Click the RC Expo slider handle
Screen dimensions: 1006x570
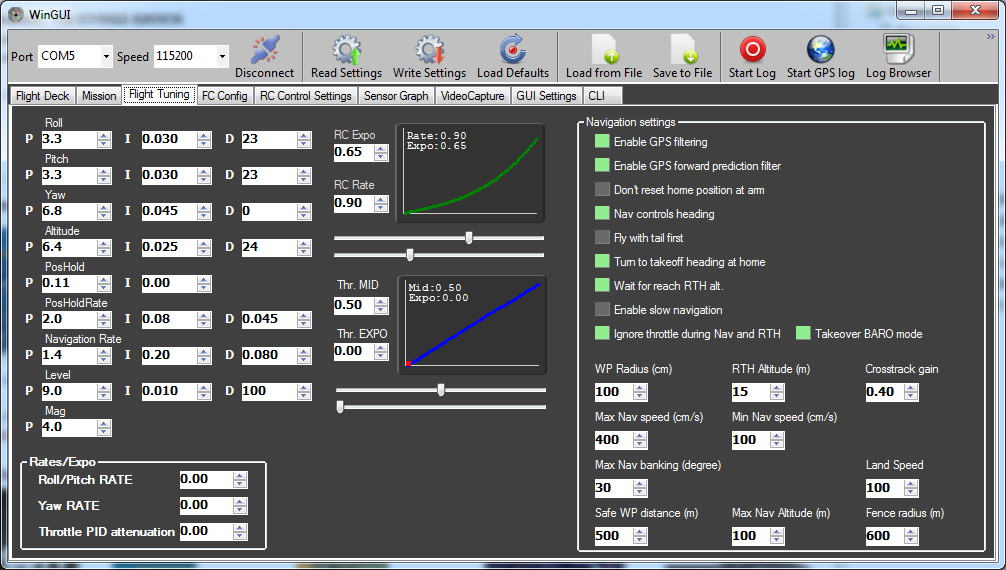click(x=469, y=238)
